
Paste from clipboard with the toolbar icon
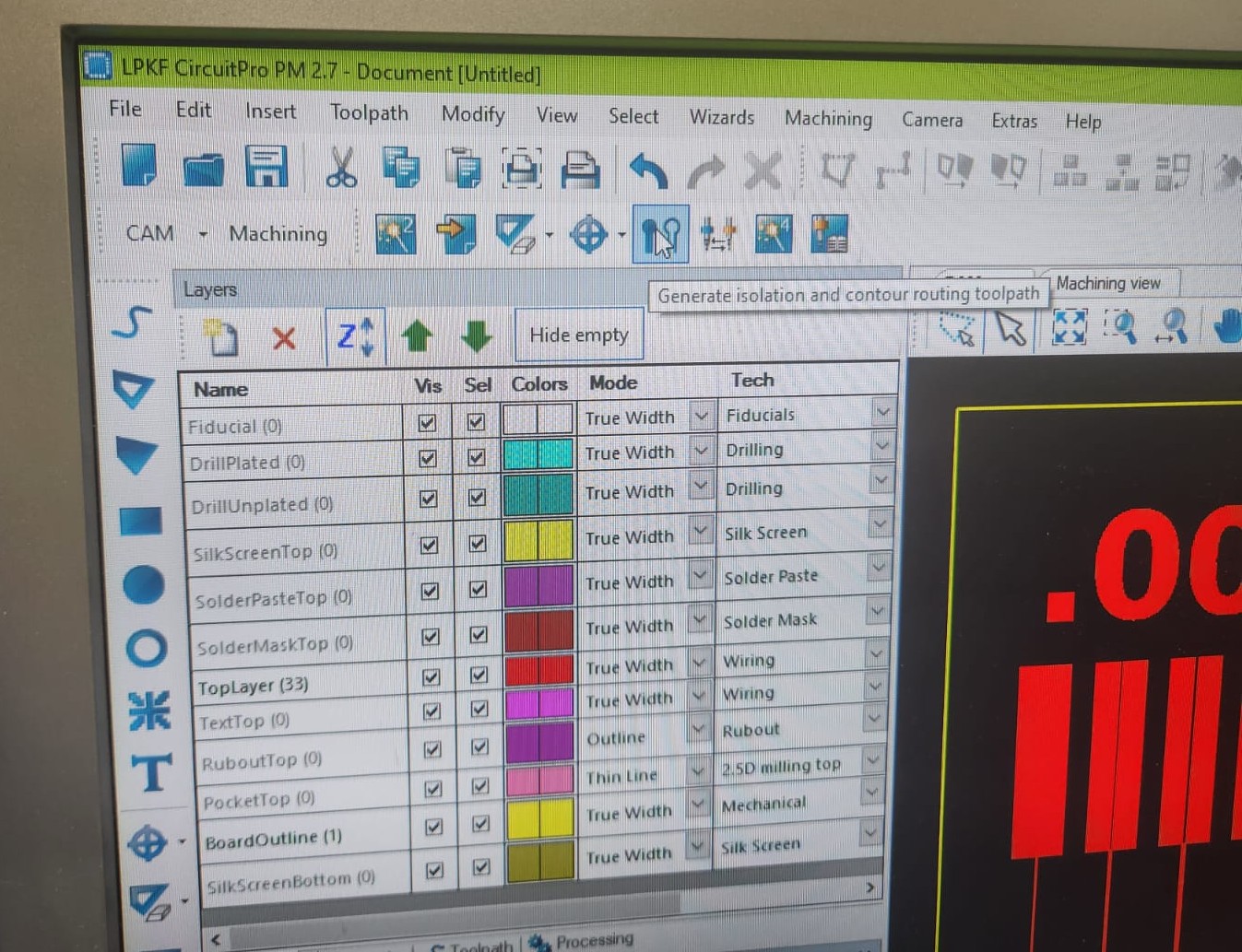(463, 170)
